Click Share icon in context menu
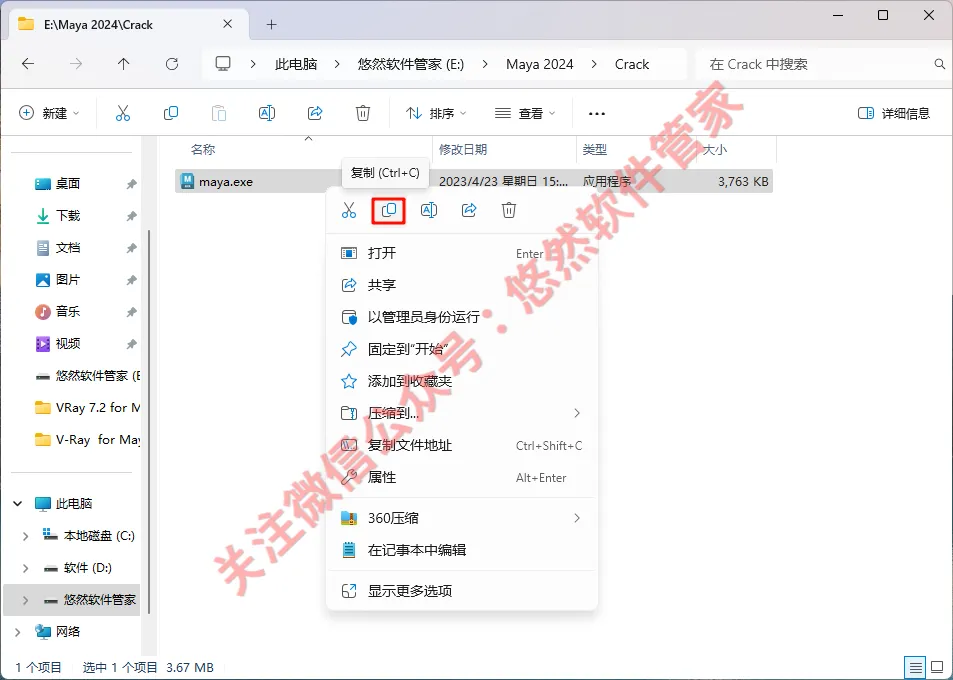 pyautogui.click(x=469, y=210)
